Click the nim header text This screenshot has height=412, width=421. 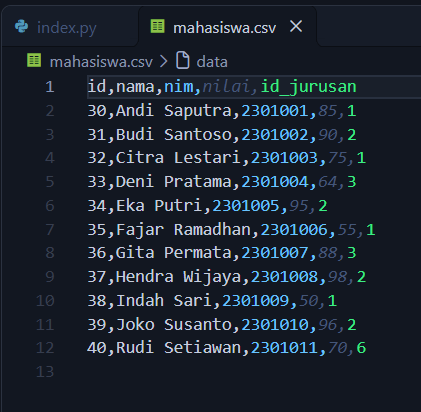click(179, 87)
